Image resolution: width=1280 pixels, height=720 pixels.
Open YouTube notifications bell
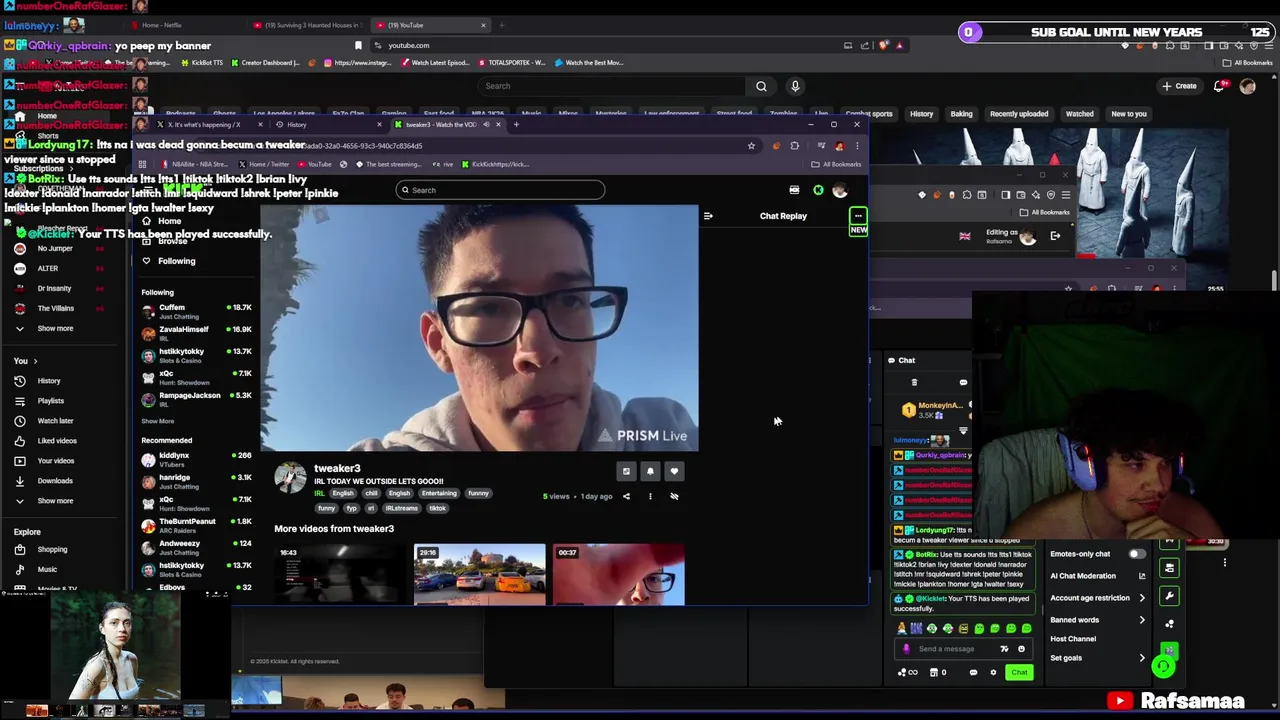(1219, 86)
